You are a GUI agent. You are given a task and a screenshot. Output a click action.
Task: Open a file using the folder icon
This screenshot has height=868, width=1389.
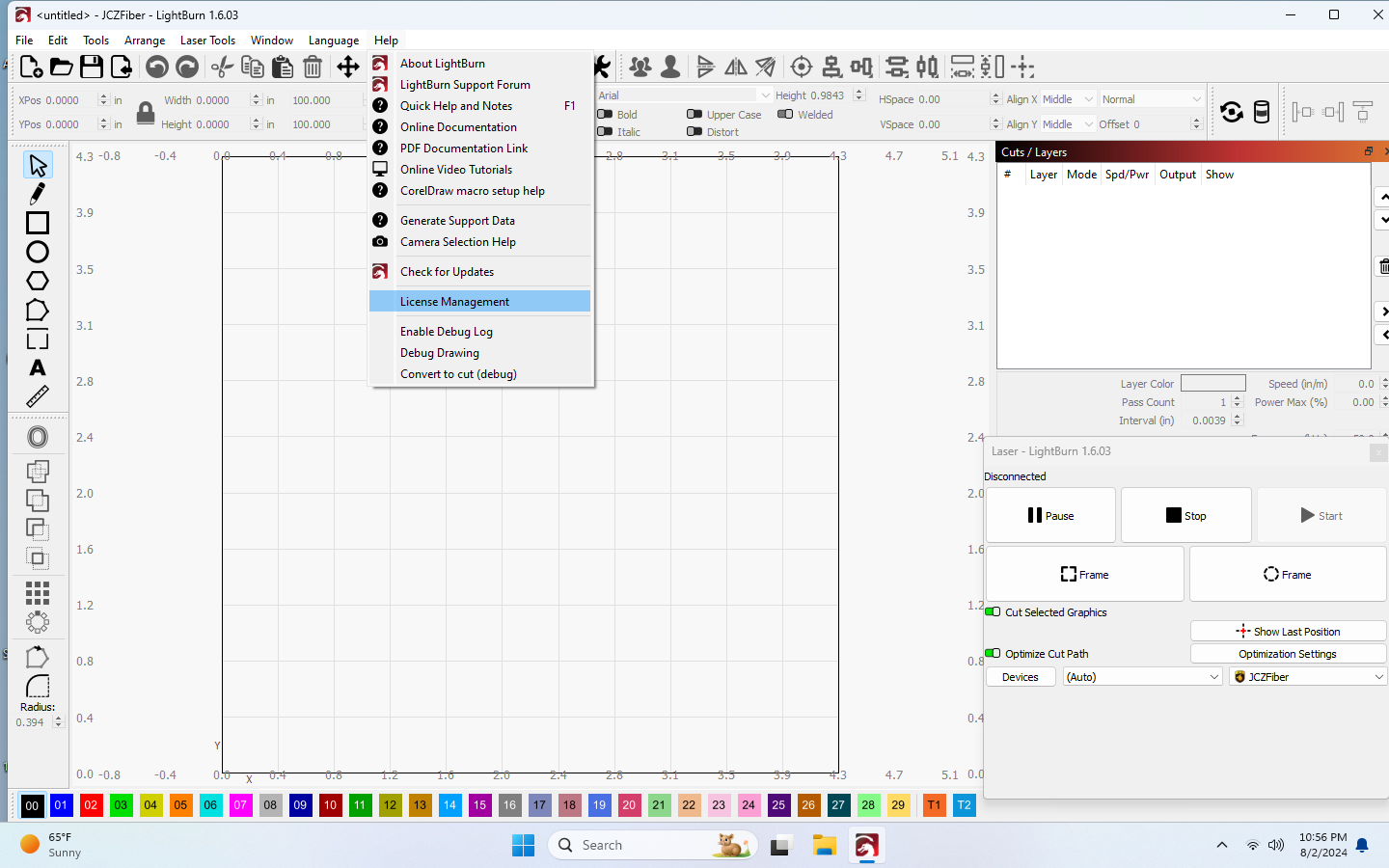(x=61, y=67)
